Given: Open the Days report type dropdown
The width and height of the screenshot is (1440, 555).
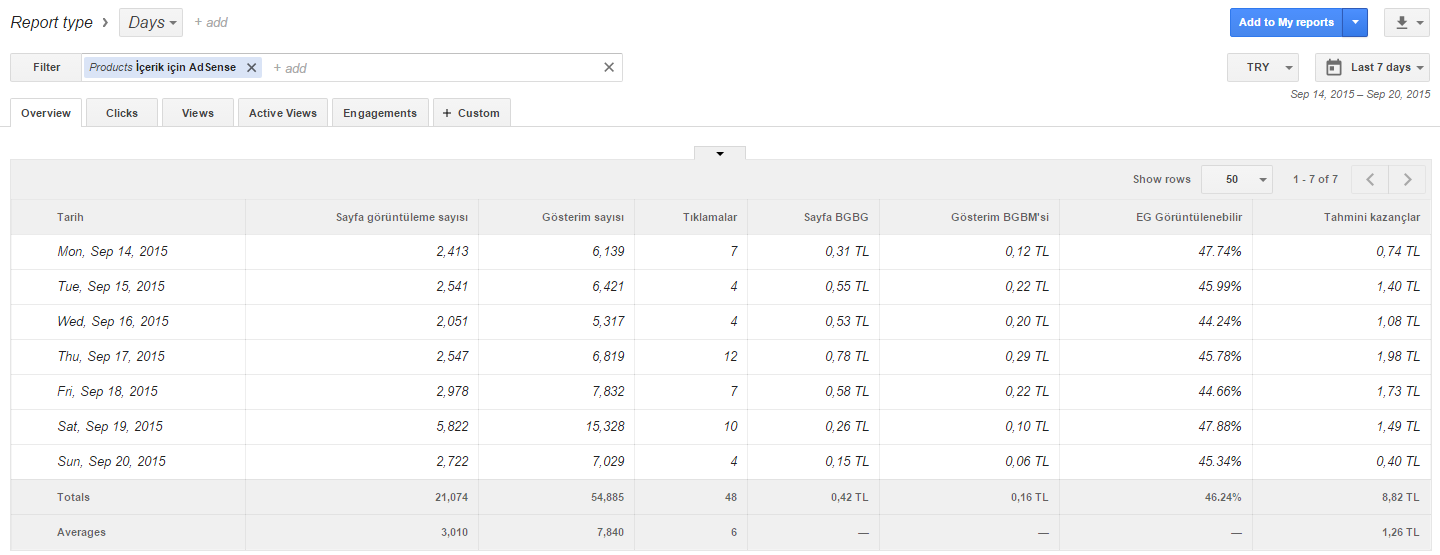Looking at the screenshot, I should click(151, 22).
